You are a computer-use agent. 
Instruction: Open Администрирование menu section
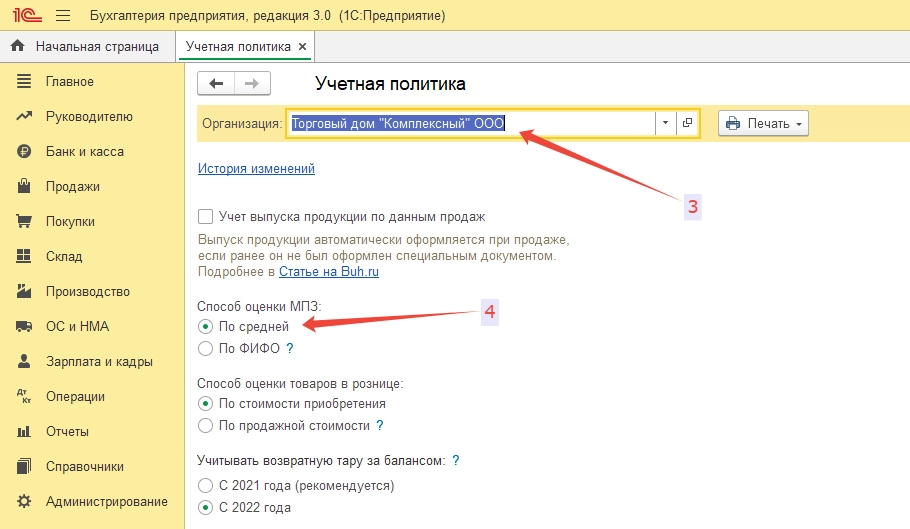click(107, 501)
